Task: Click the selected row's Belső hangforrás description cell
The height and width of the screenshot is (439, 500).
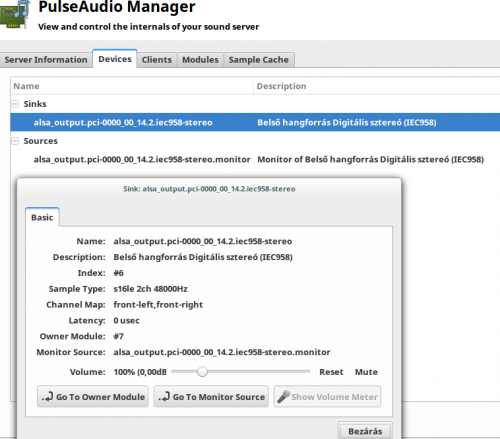Action: 347,122
